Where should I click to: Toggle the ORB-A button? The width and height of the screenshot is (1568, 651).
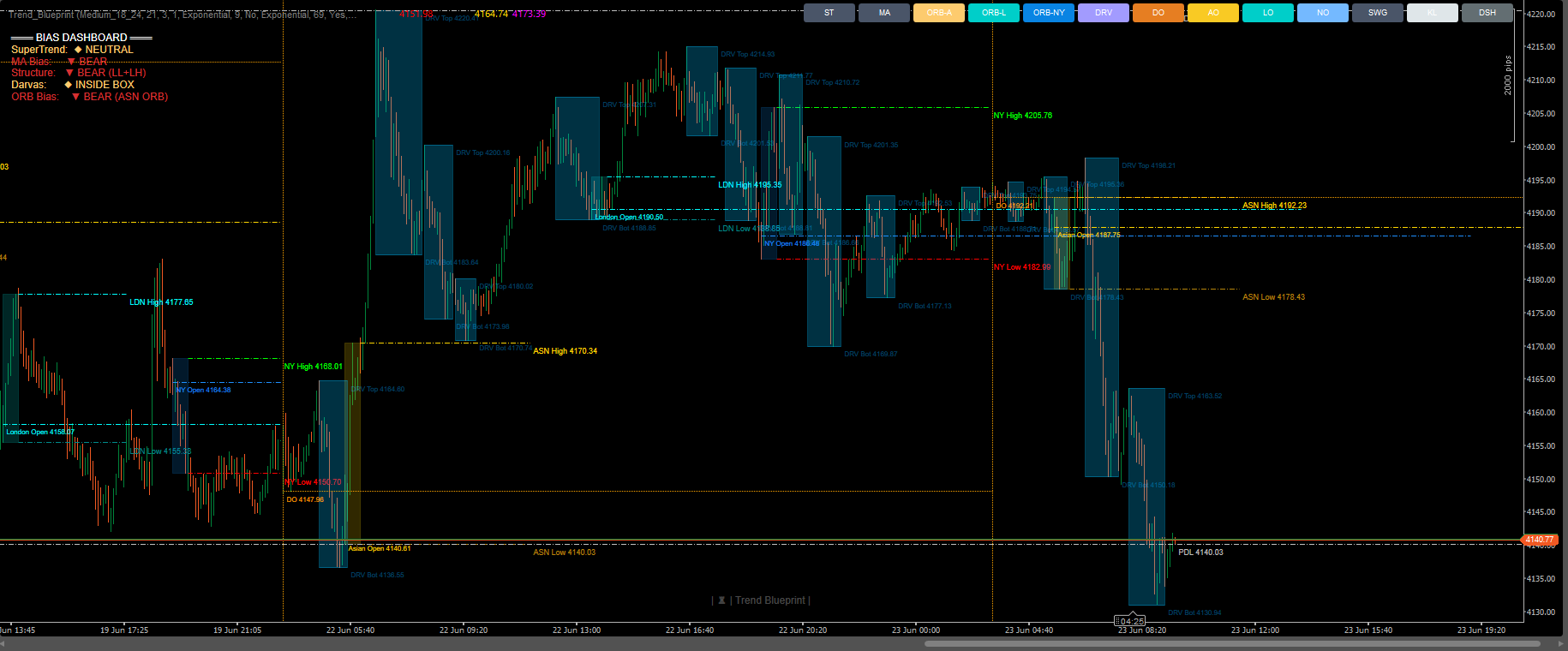click(x=939, y=13)
